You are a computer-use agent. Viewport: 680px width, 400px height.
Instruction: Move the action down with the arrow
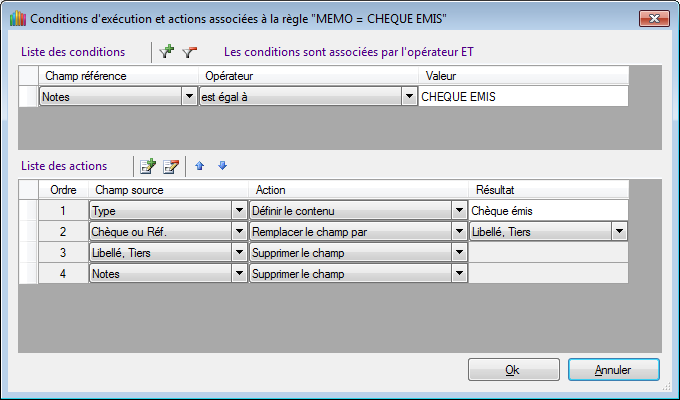click(x=222, y=166)
